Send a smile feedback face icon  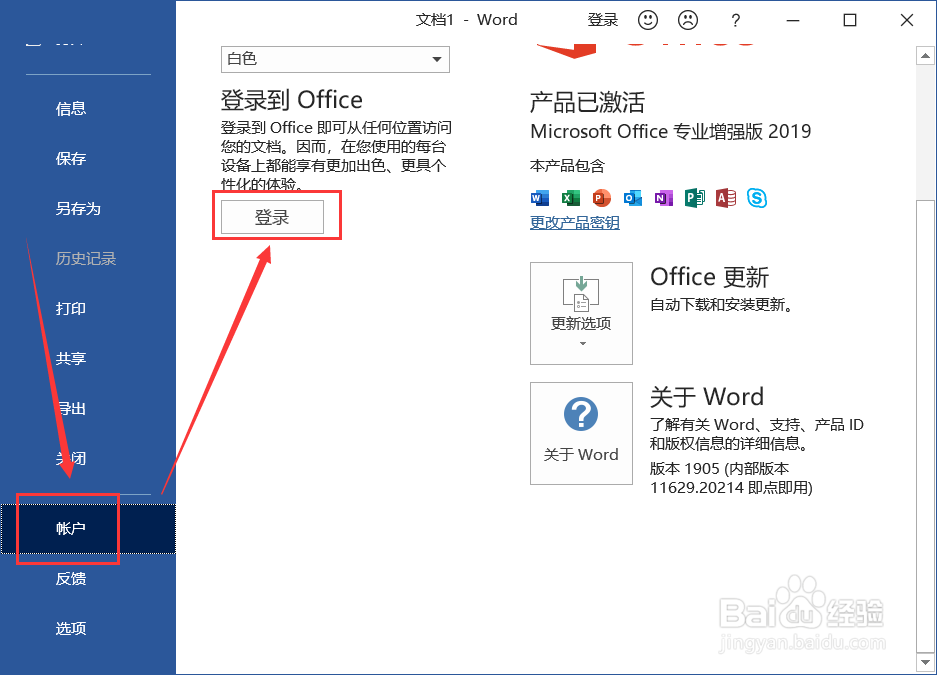(648, 20)
